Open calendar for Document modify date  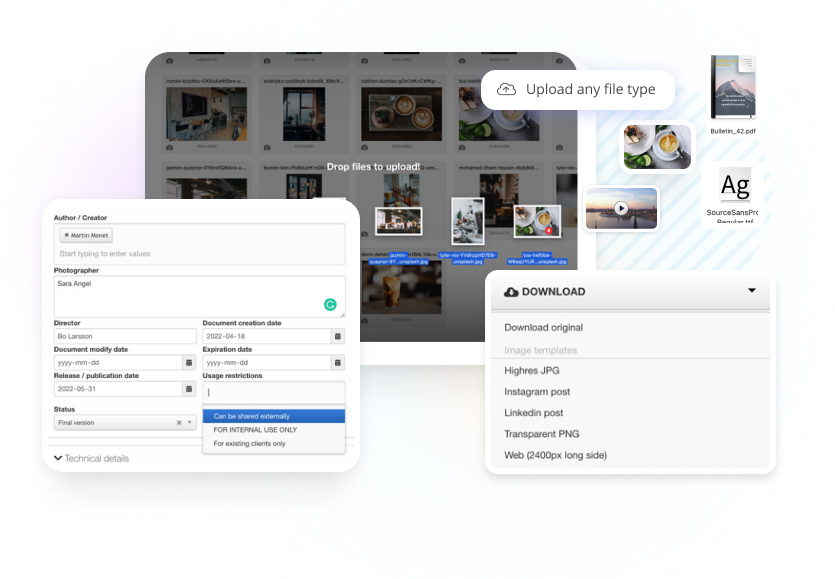[189, 362]
